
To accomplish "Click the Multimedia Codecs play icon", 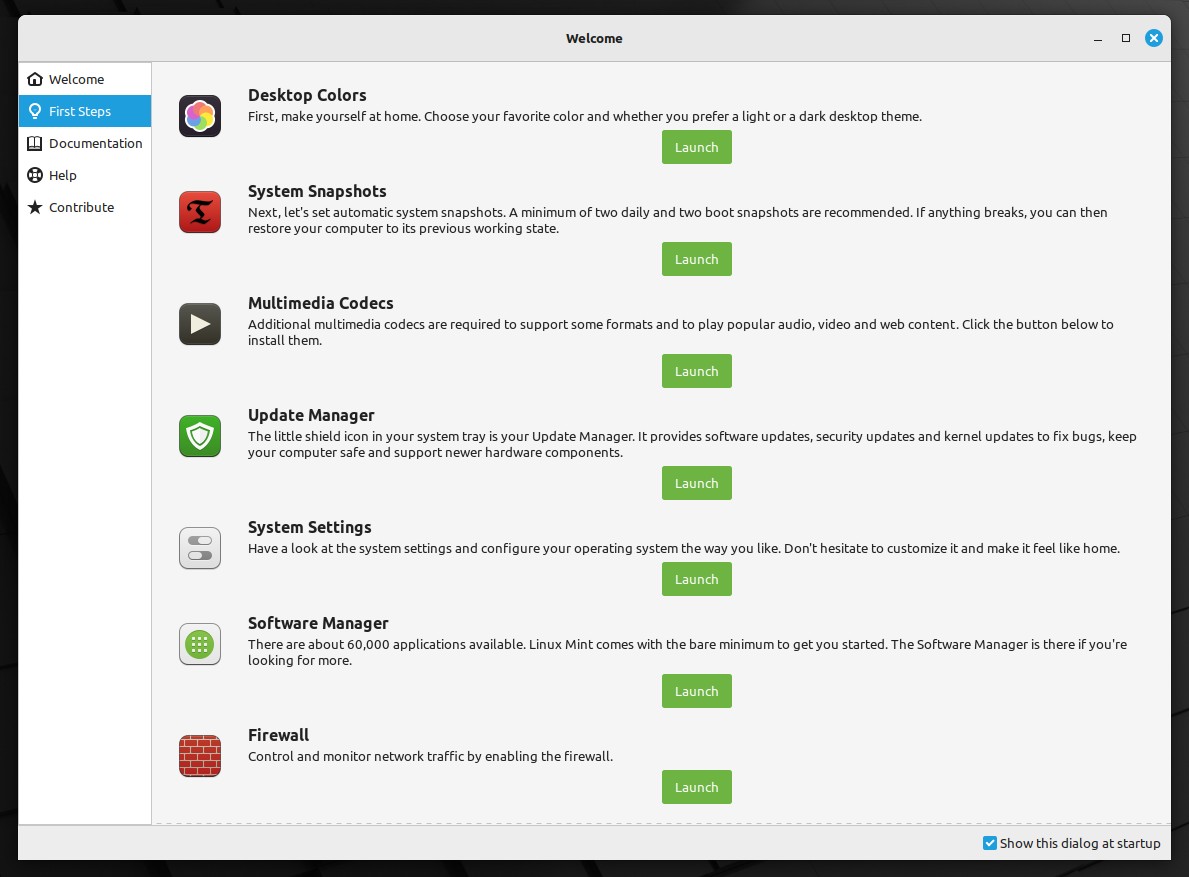I will (x=200, y=324).
